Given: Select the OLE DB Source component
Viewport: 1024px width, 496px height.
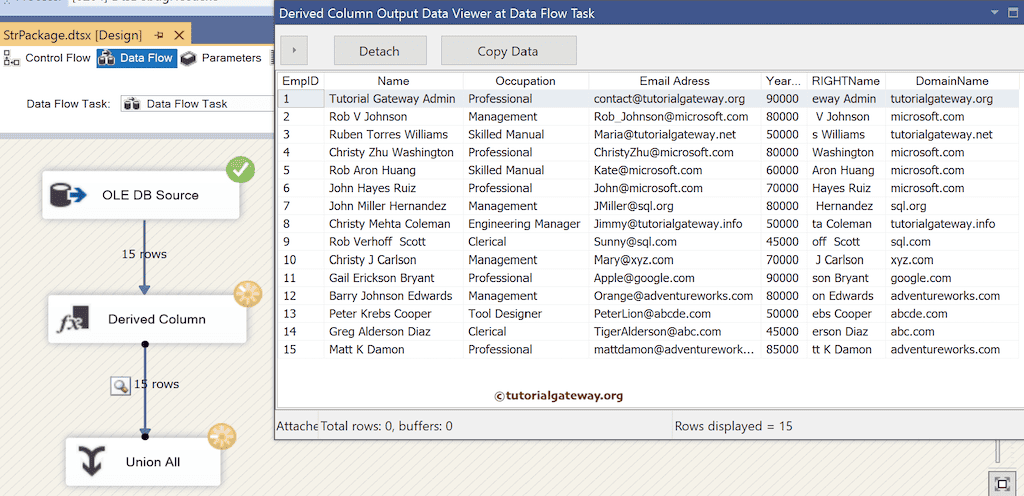Looking at the screenshot, I should coord(141,194).
